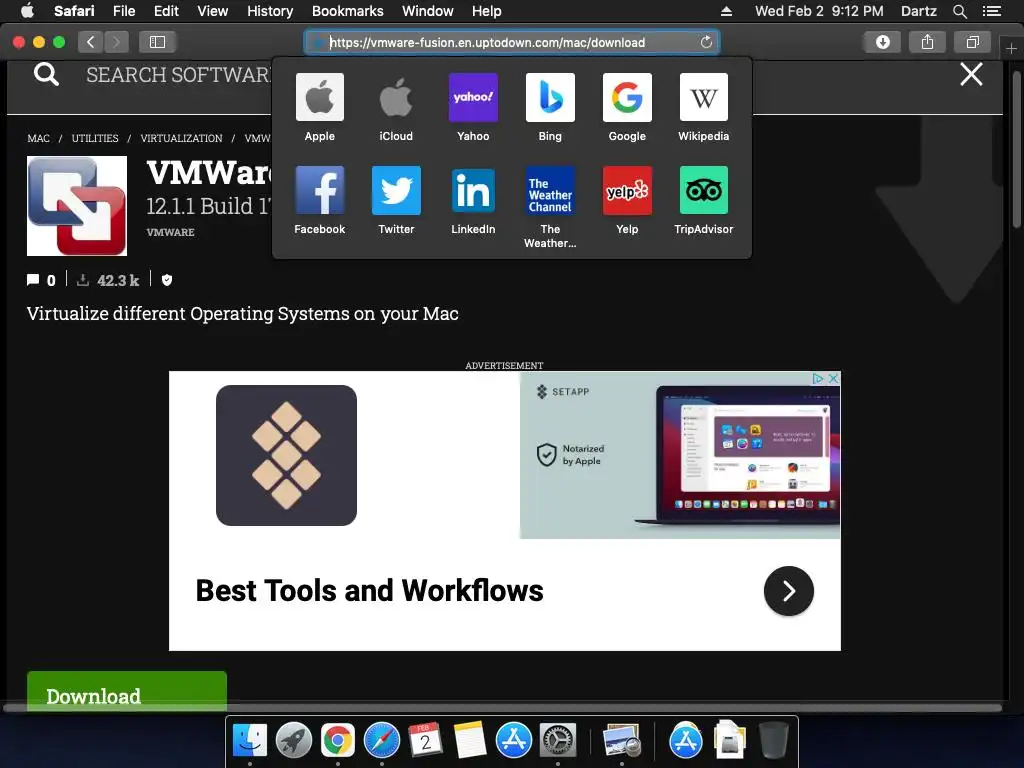
Task: Open Preview from the Dock
Action: pyautogui.click(x=621, y=740)
